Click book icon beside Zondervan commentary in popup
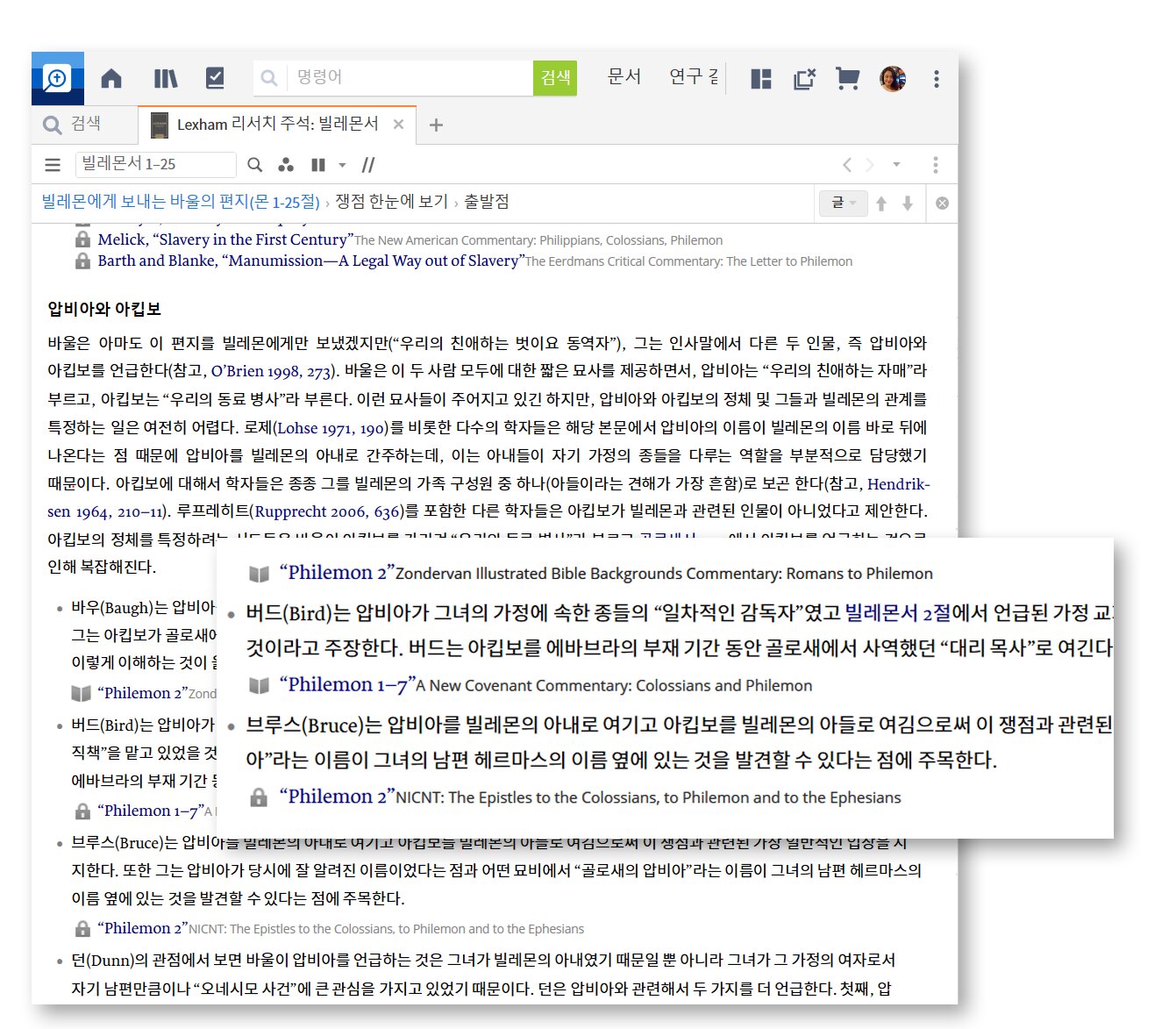Screen dimensions: 1176x1029 pos(259,575)
